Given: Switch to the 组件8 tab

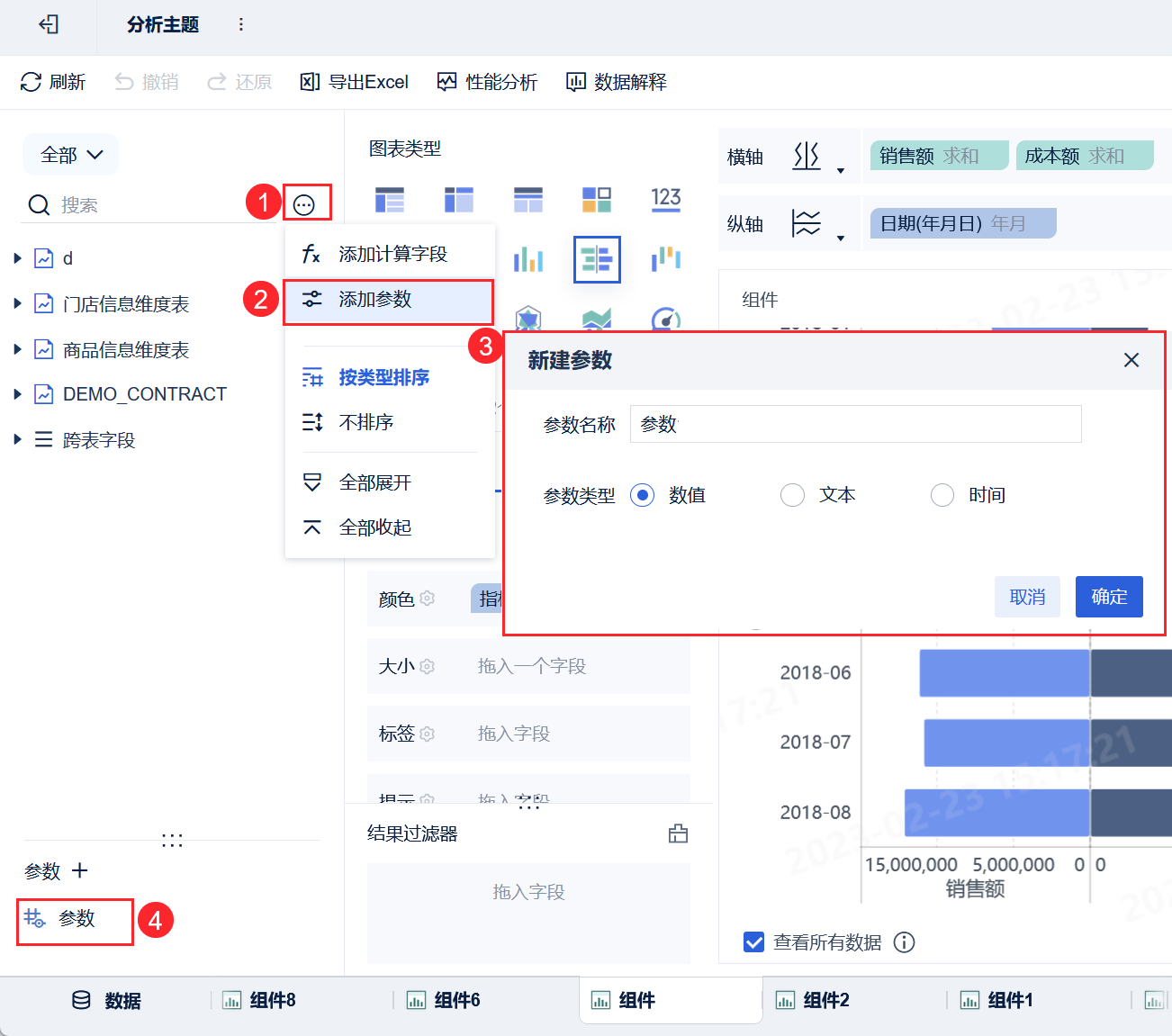Looking at the screenshot, I should click(259, 1001).
